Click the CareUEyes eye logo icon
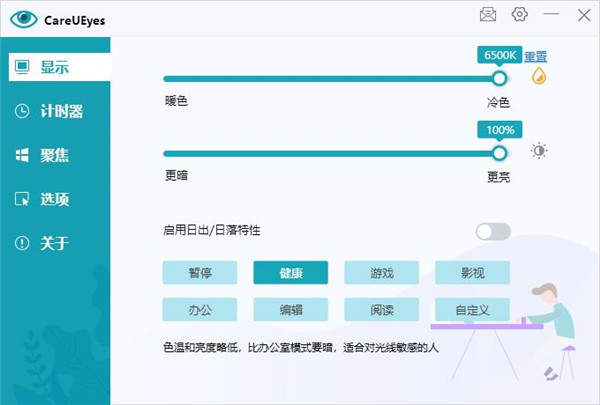The image size is (600, 405). pyautogui.click(x=25, y=18)
